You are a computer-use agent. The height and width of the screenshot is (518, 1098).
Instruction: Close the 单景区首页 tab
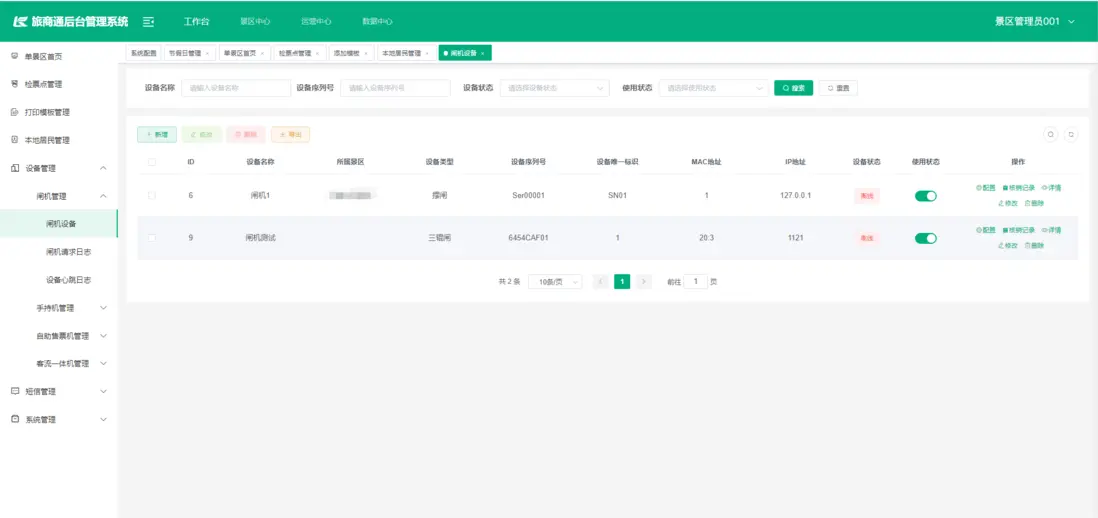[262, 53]
